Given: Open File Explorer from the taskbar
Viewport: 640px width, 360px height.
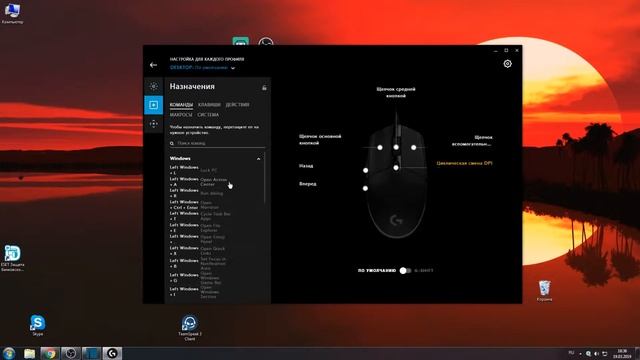Looking at the screenshot, I should pyautogui.click(x=29, y=353).
